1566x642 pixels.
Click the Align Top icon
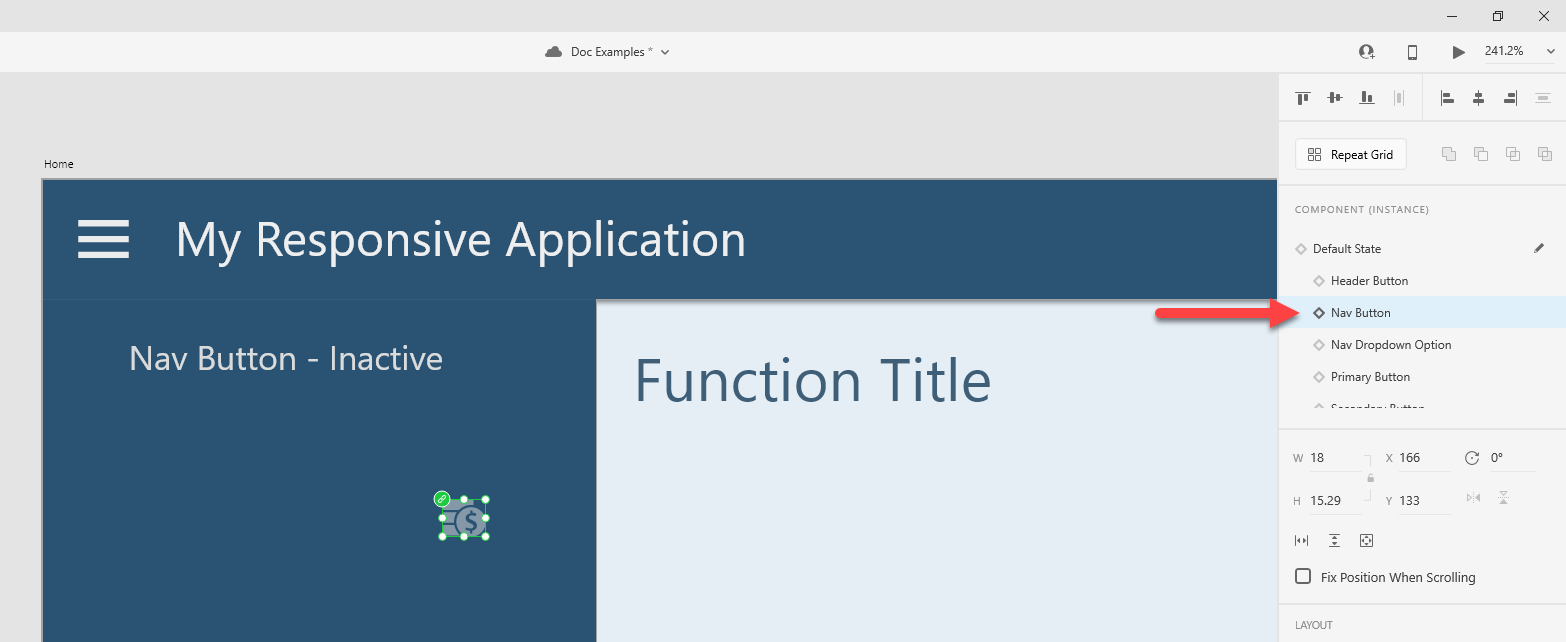pos(1302,98)
